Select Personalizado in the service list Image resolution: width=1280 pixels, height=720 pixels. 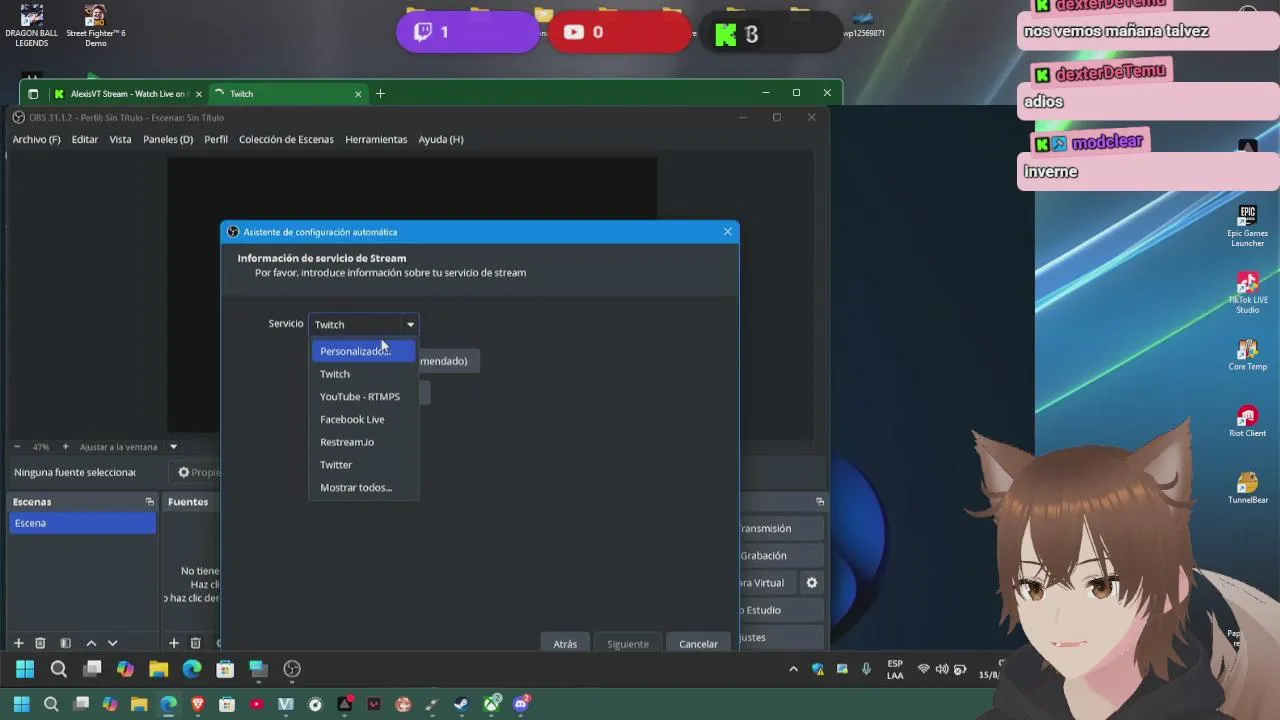pyautogui.click(x=363, y=351)
